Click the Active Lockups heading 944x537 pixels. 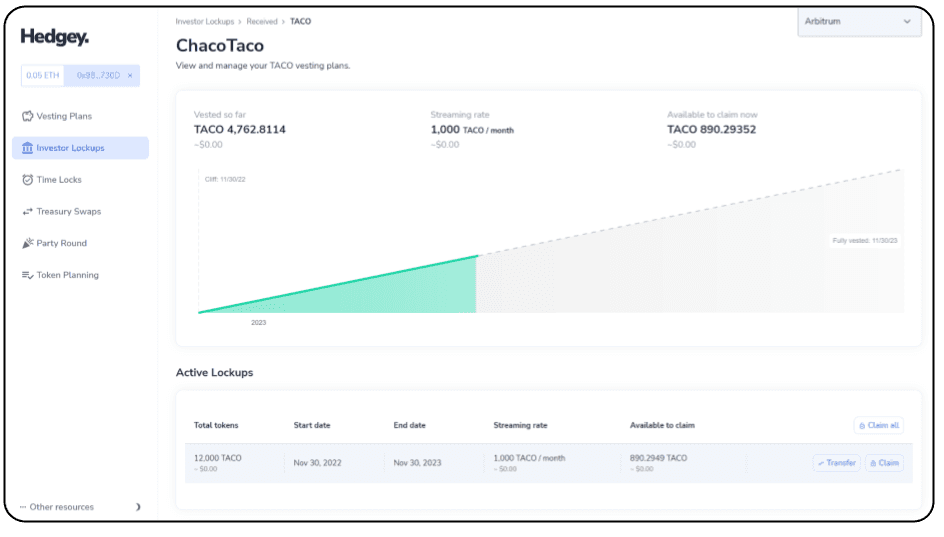tap(214, 373)
